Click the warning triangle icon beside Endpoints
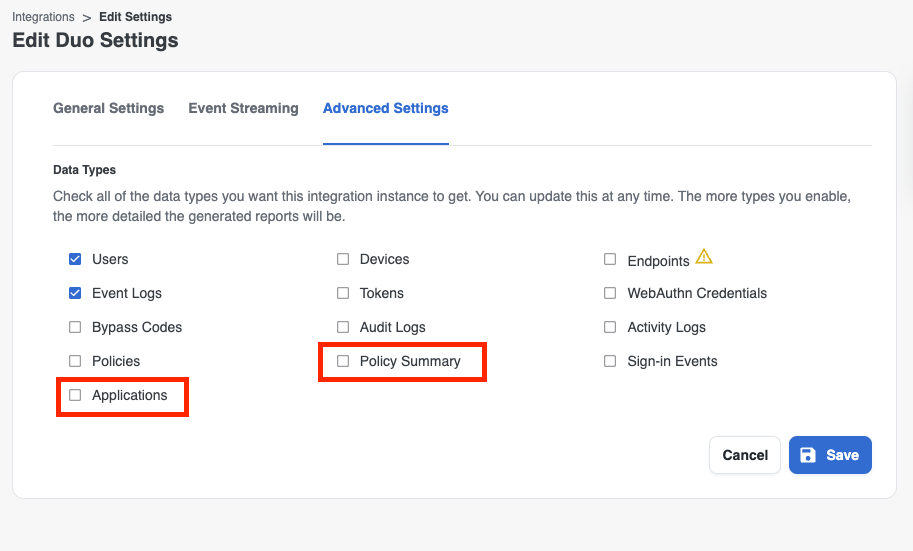This screenshot has width=913, height=551. 704,257
